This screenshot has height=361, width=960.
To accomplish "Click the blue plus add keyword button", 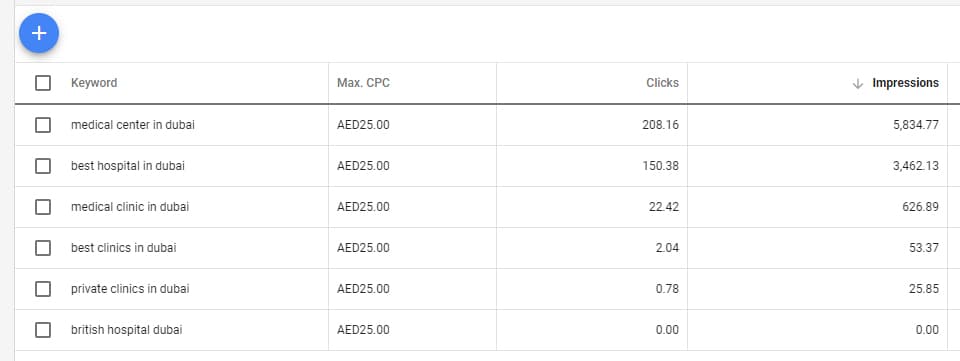I will pyautogui.click(x=39, y=33).
